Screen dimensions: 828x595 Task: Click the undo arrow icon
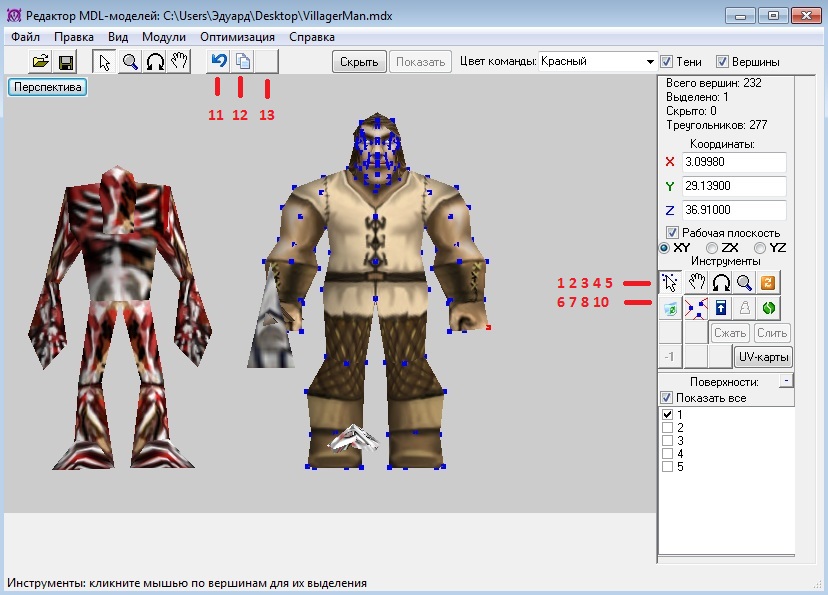[x=218, y=62]
